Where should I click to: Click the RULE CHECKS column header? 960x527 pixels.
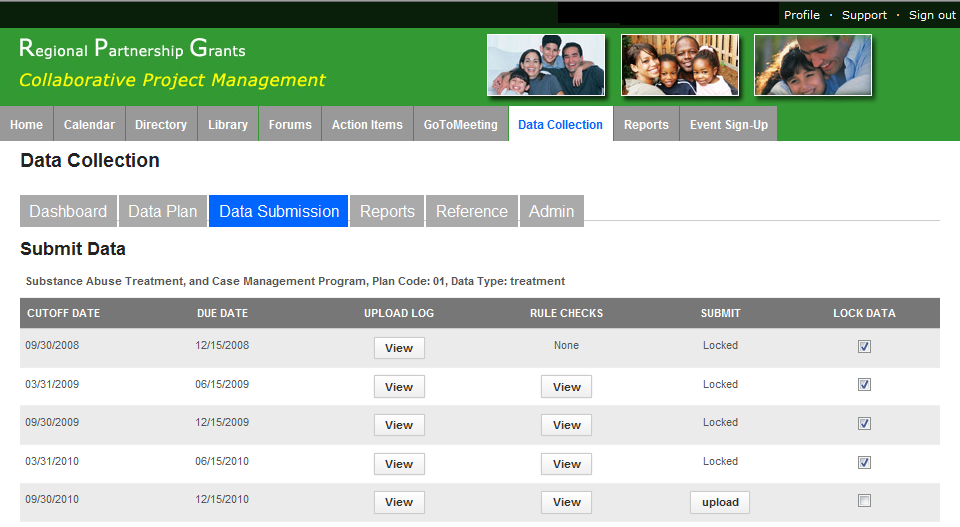[566, 313]
